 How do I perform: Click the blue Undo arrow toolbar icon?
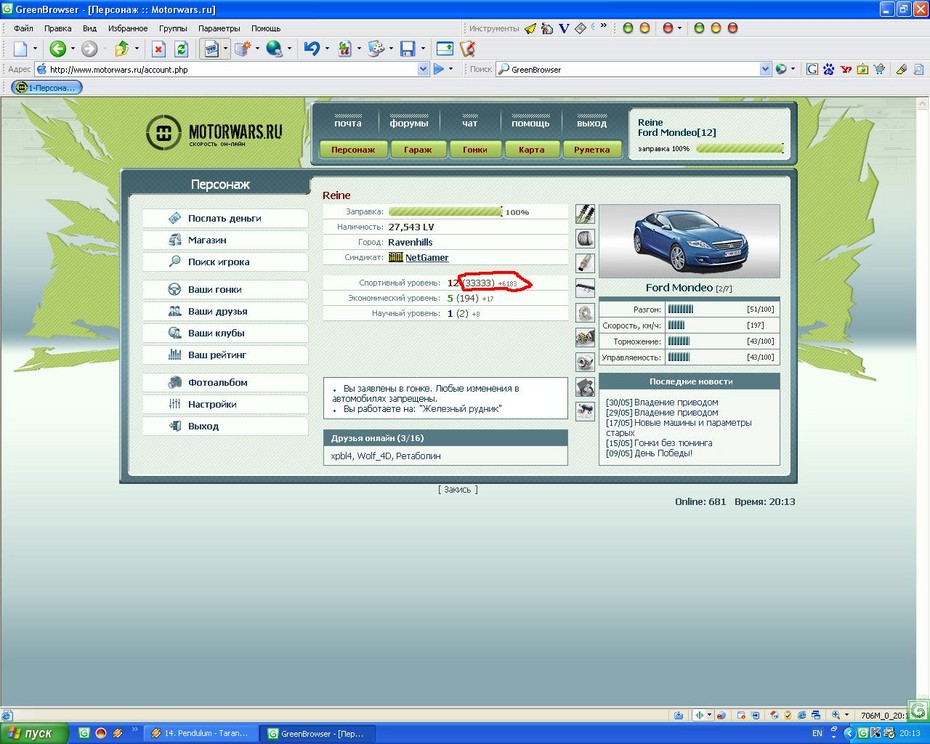coord(311,49)
